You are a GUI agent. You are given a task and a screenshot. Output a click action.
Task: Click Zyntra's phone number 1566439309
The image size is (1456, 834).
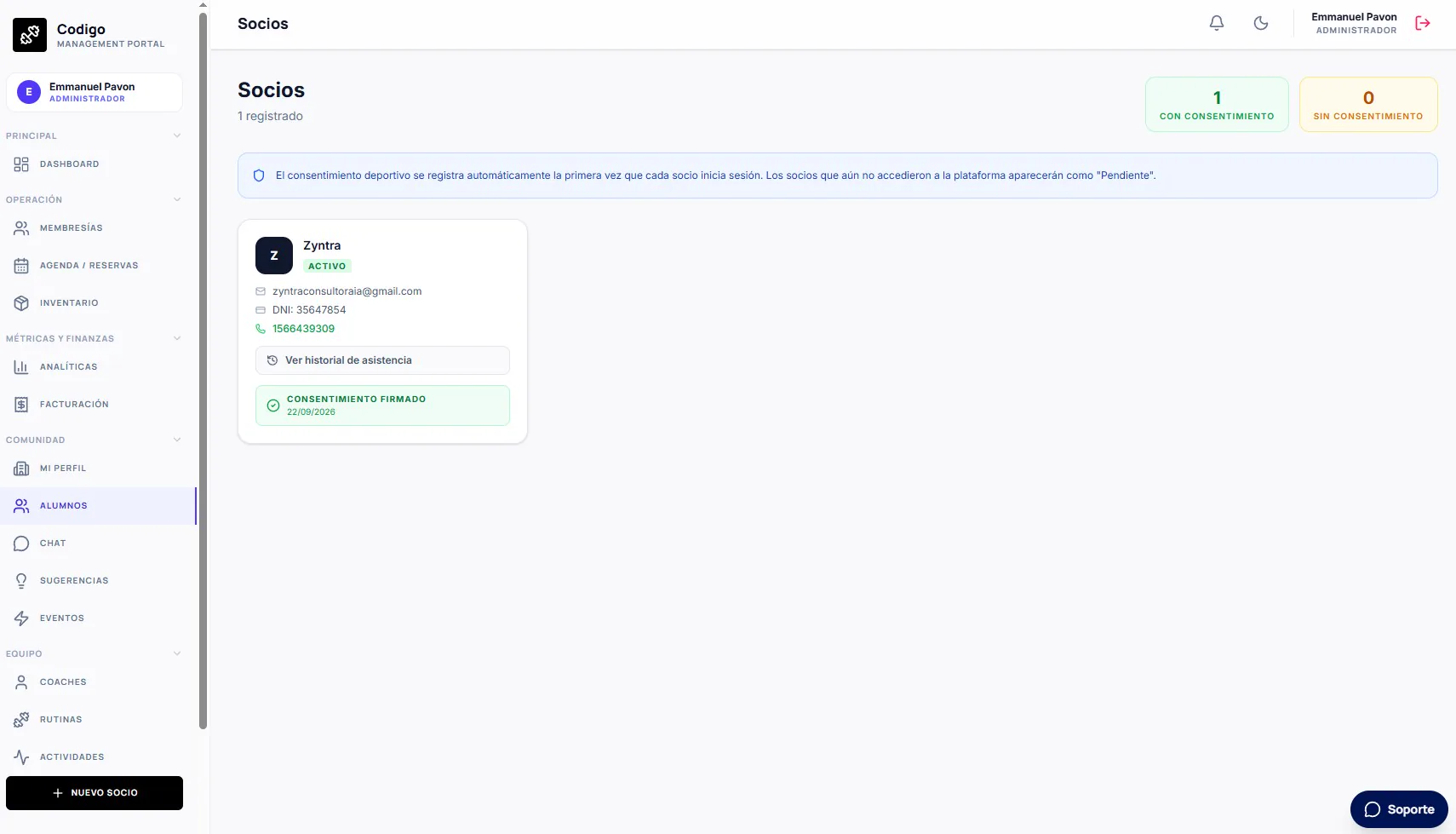coord(303,329)
